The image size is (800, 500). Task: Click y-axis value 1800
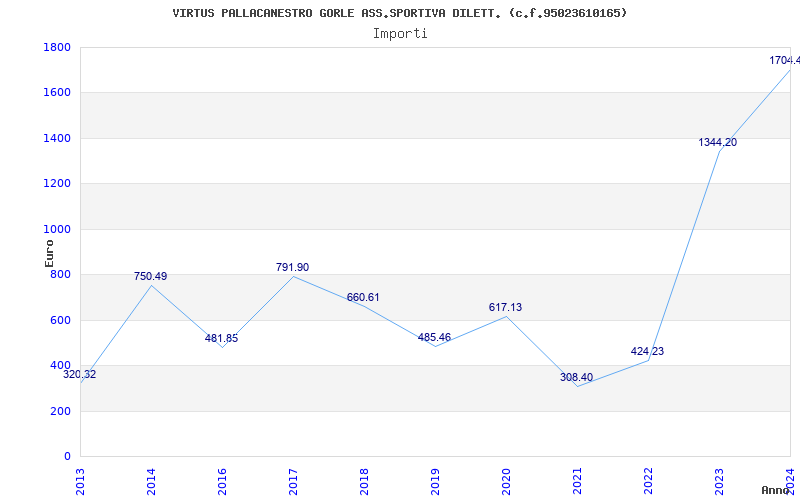pos(57,47)
